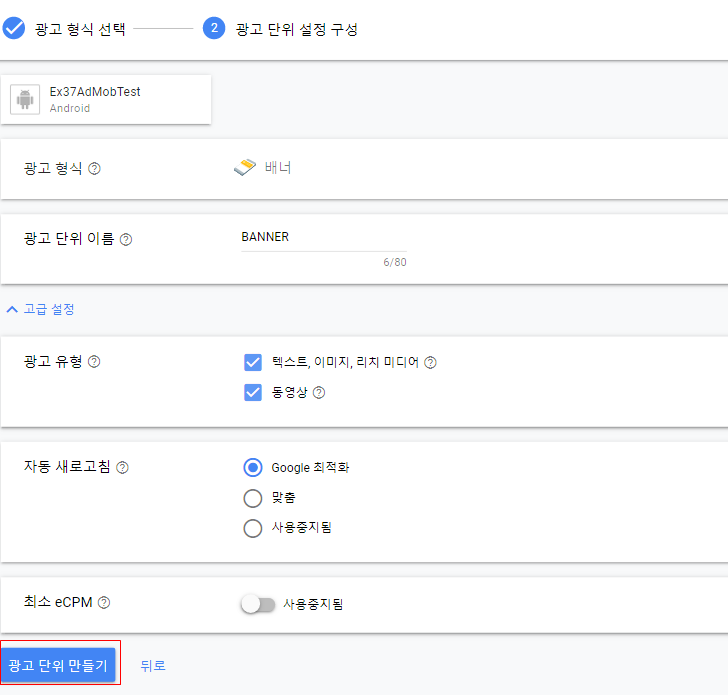Viewport: 728px width, 695px height.
Task: Select 사용중지됨 auto refresh option
Action: click(253, 528)
